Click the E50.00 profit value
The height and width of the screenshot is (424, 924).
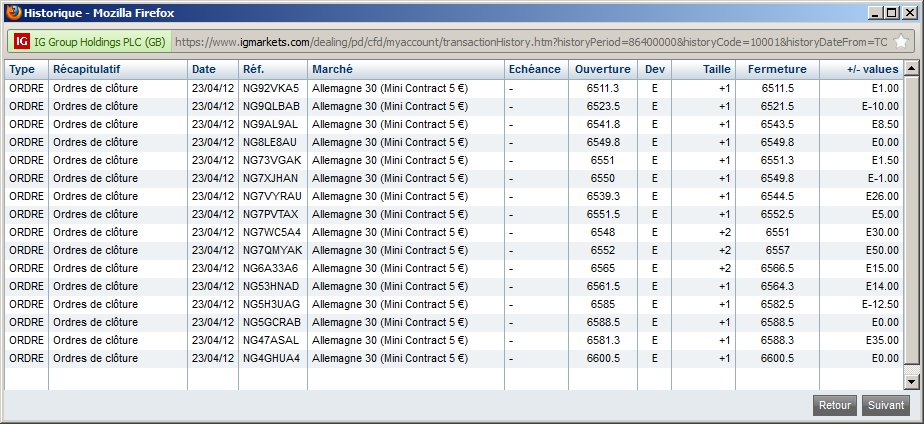coord(883,250)
